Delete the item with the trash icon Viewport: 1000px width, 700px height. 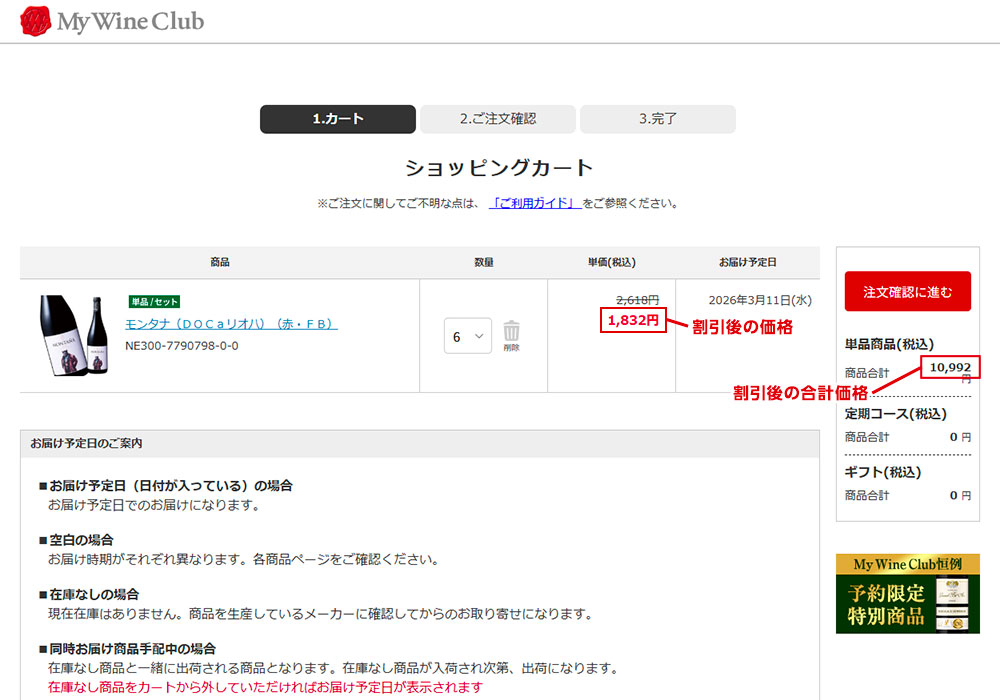pos(511,334)
